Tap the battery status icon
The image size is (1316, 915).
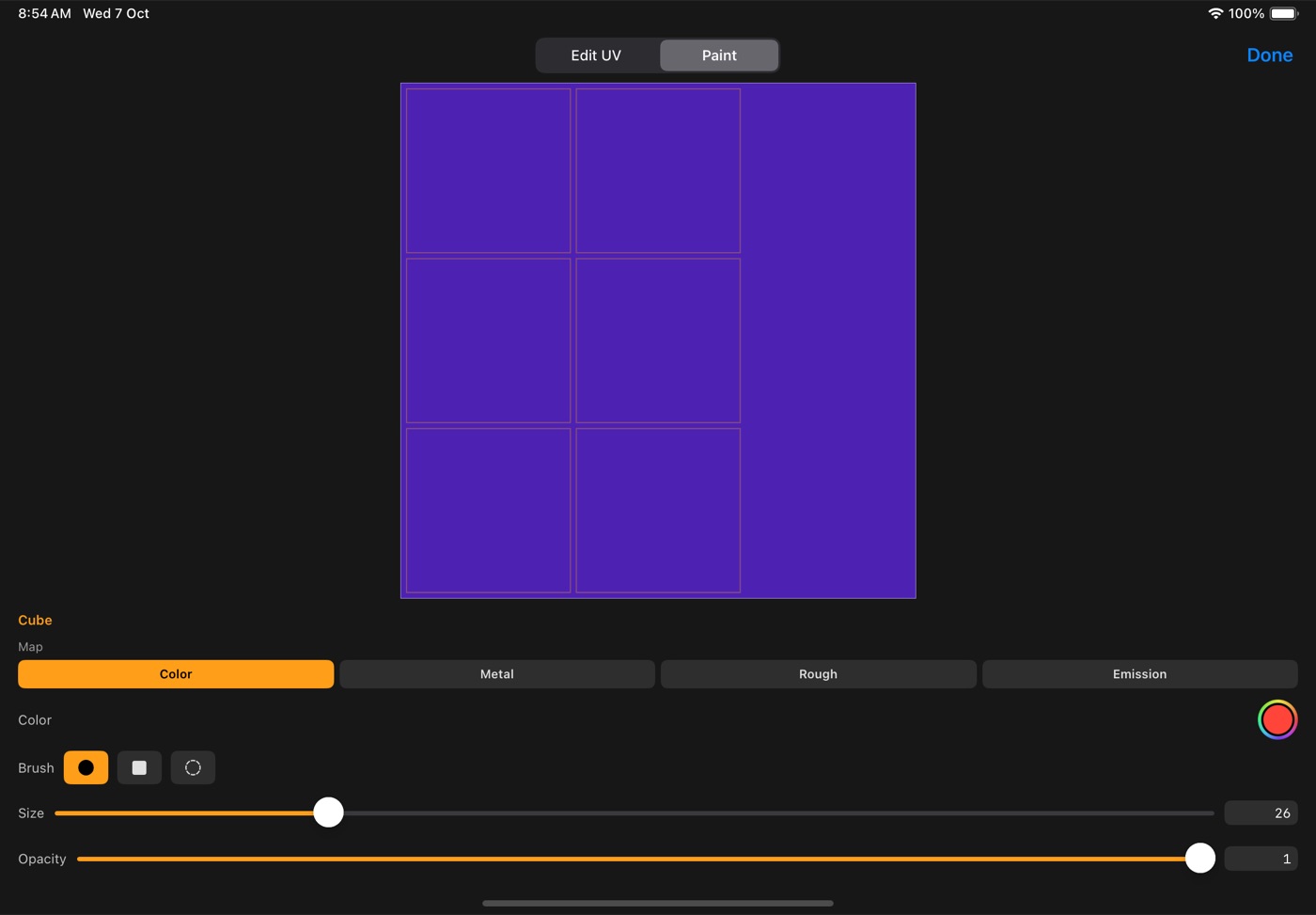point(1284,13)
